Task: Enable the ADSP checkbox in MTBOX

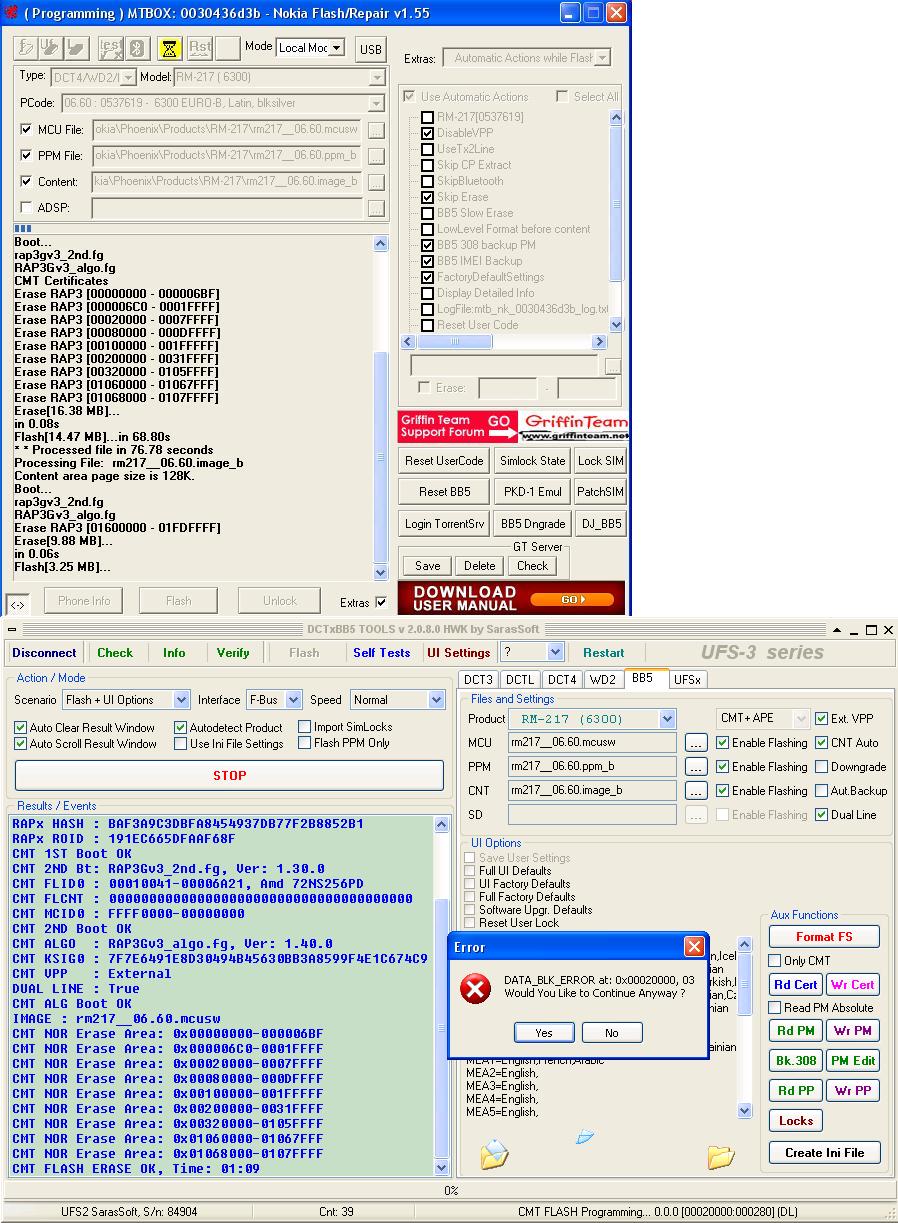Action: click(26, 207)
